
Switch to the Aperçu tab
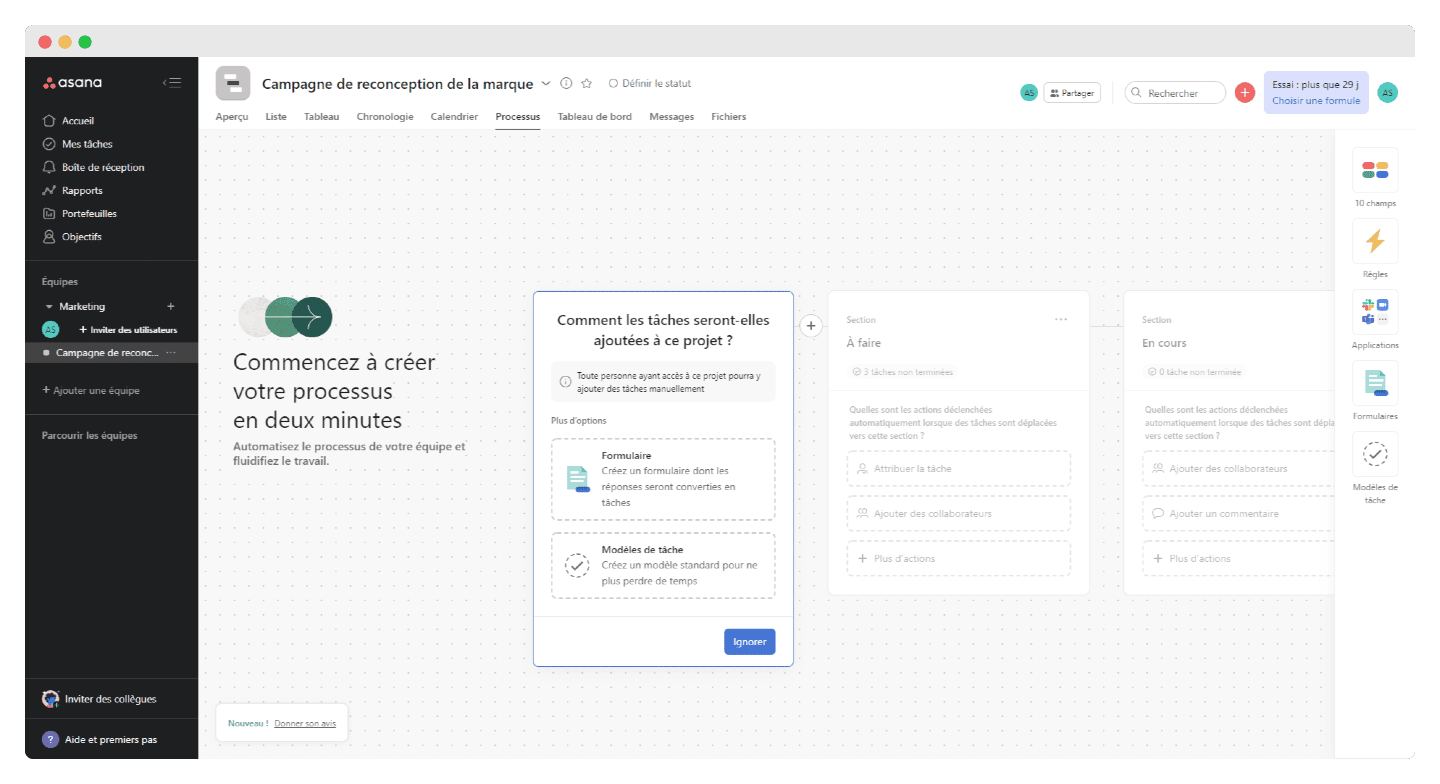click(x=232, y=117)
